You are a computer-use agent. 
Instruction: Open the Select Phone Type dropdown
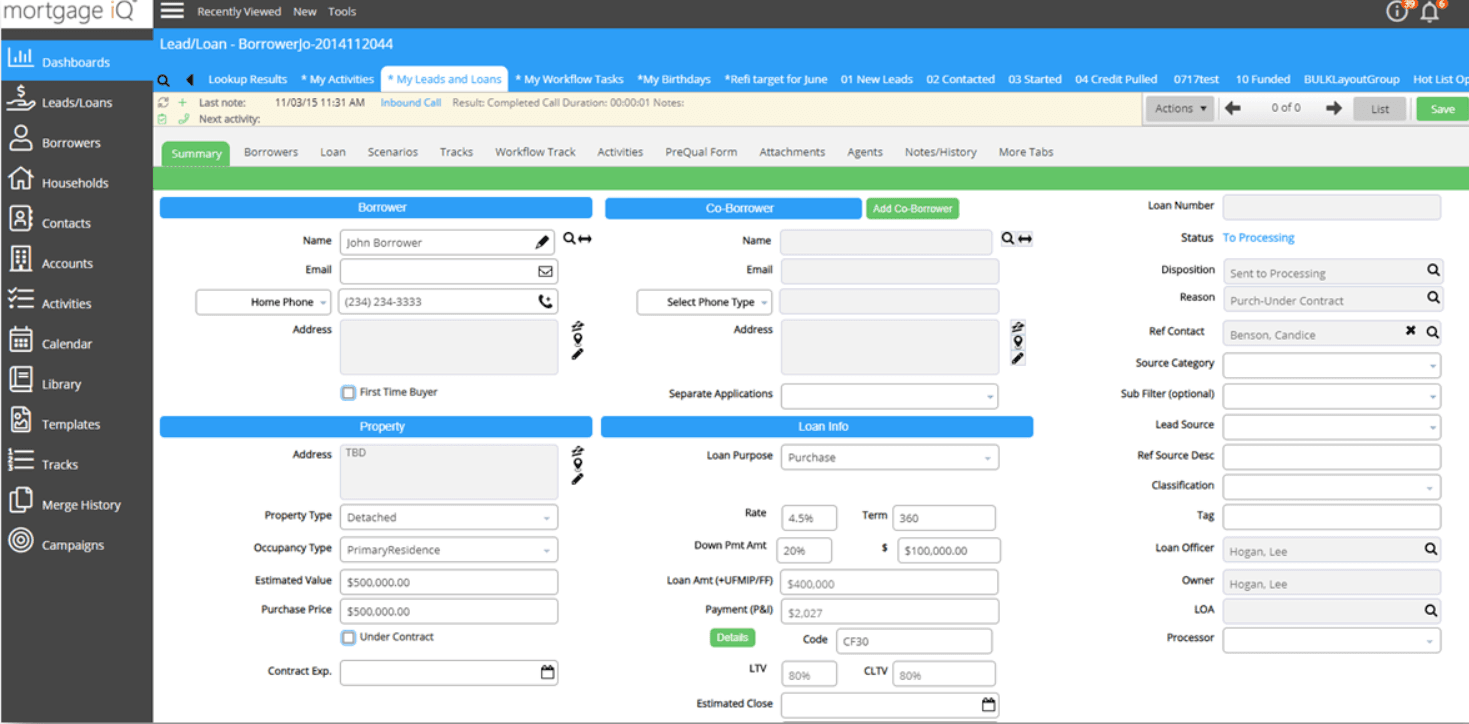tap(704, 301)
